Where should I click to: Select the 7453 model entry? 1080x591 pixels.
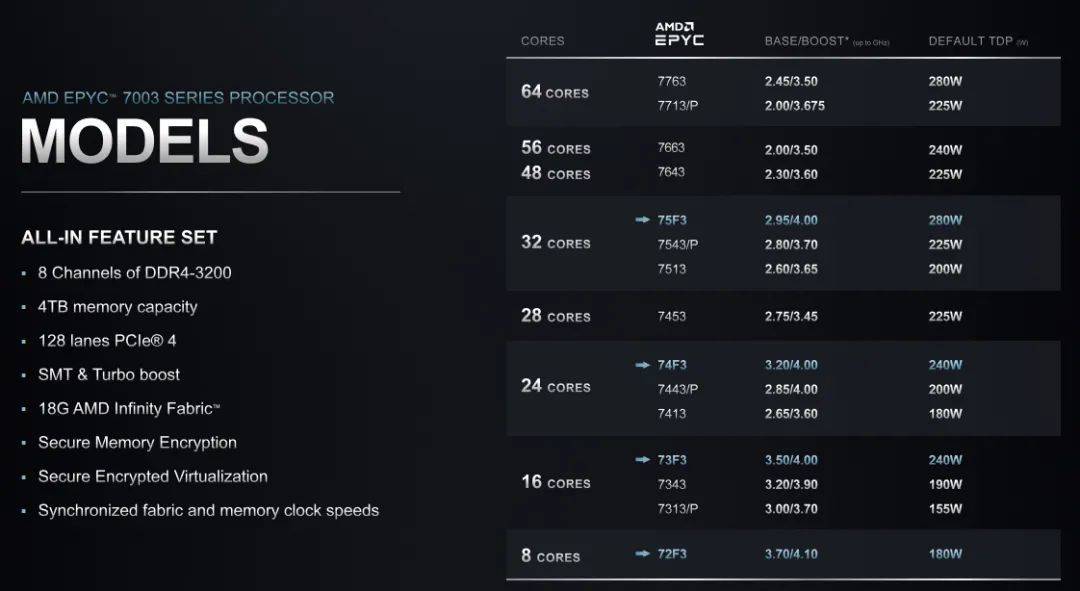tap(671, 316)
